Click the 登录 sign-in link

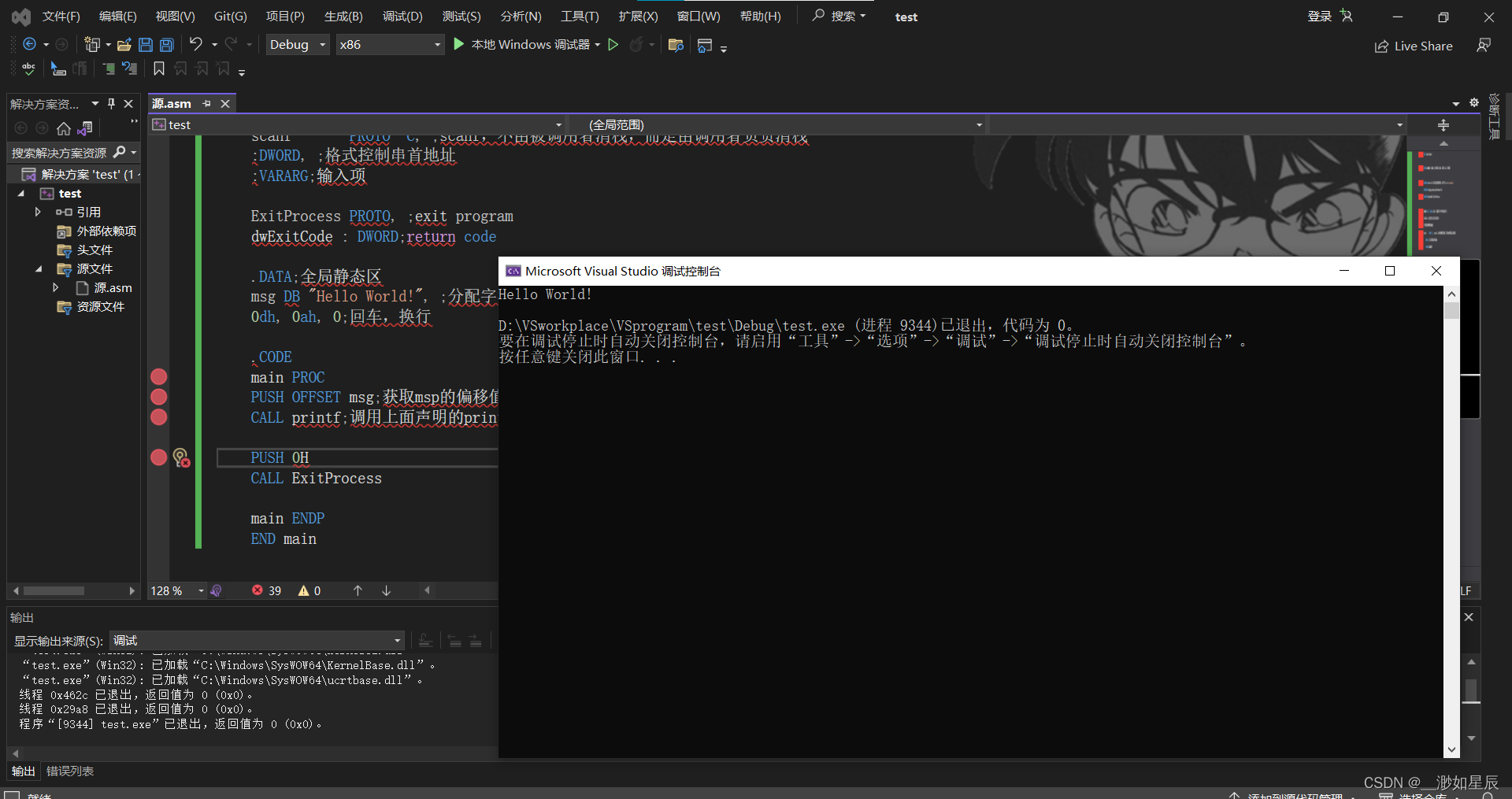click(1319, 16)
